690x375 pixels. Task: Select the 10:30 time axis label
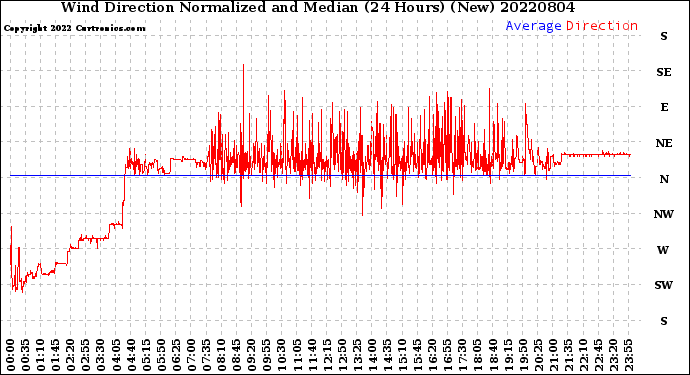point(282,355)
